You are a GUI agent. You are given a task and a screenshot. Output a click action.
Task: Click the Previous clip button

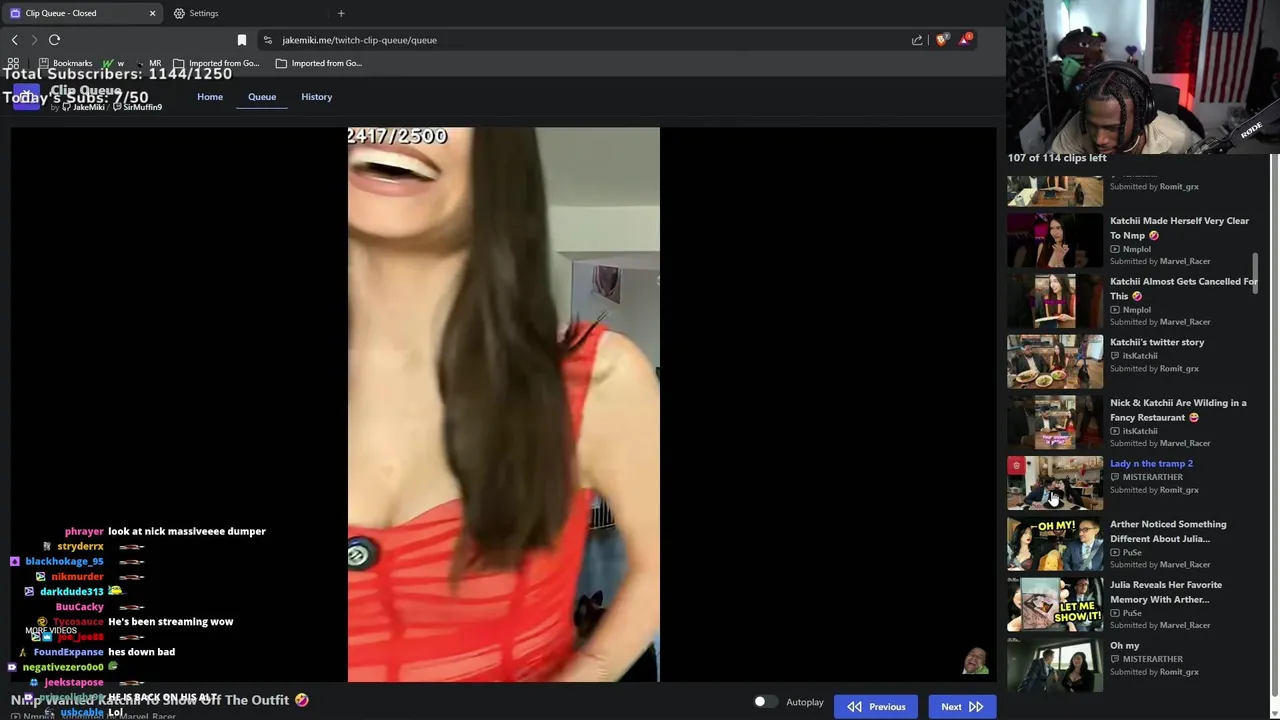(876, 707)
